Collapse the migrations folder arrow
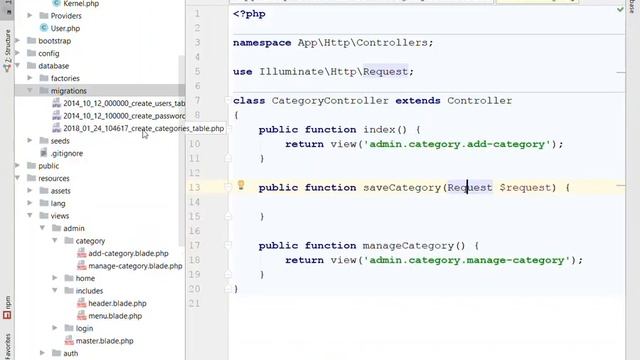This screenshot has height=360, width=640. coord(30,90)
